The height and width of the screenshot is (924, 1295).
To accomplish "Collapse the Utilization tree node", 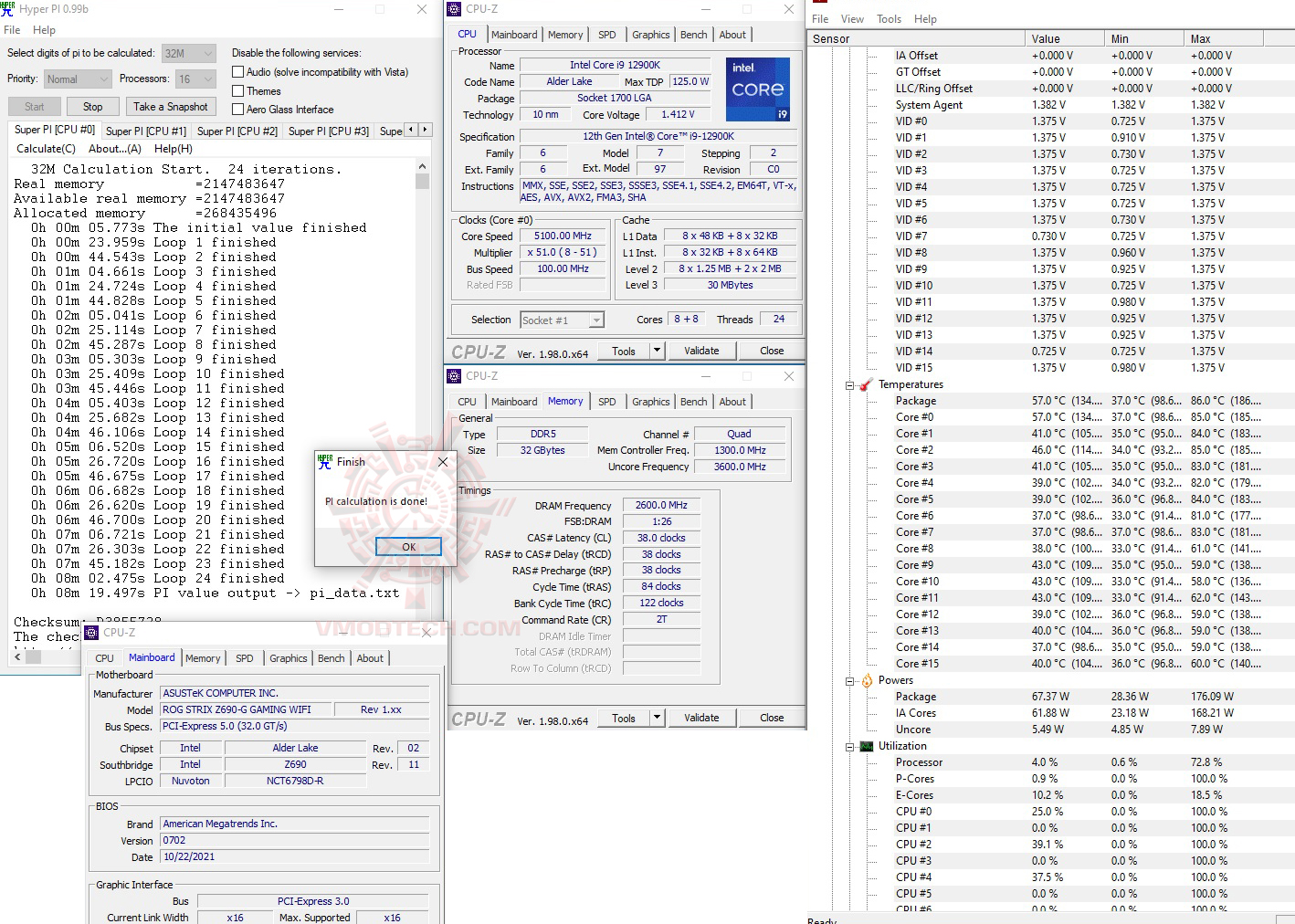I will (x=849, y=747).
